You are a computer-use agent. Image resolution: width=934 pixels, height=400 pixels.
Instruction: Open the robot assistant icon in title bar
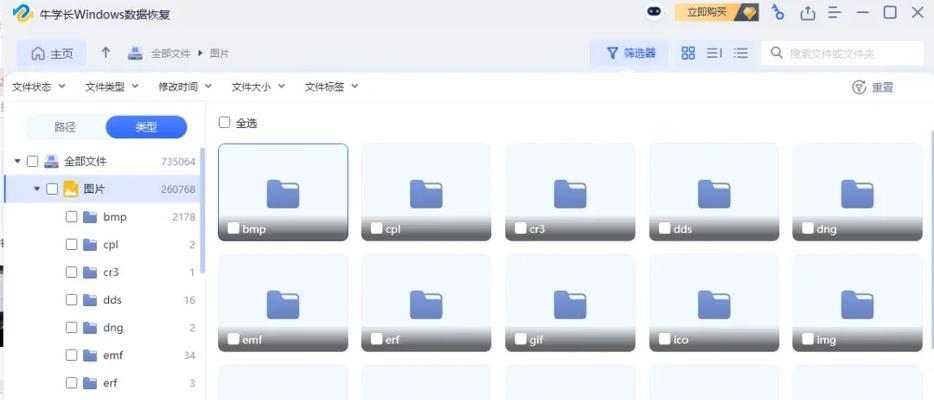pyautogui.click(x=654, y=12)
